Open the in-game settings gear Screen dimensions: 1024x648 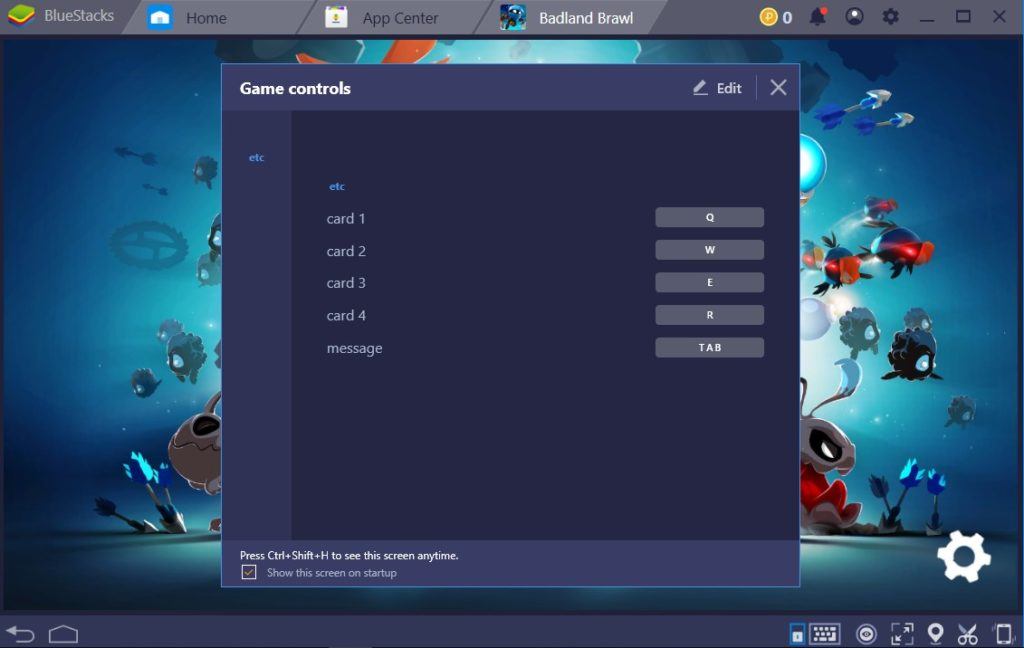(x=963, y=557)
